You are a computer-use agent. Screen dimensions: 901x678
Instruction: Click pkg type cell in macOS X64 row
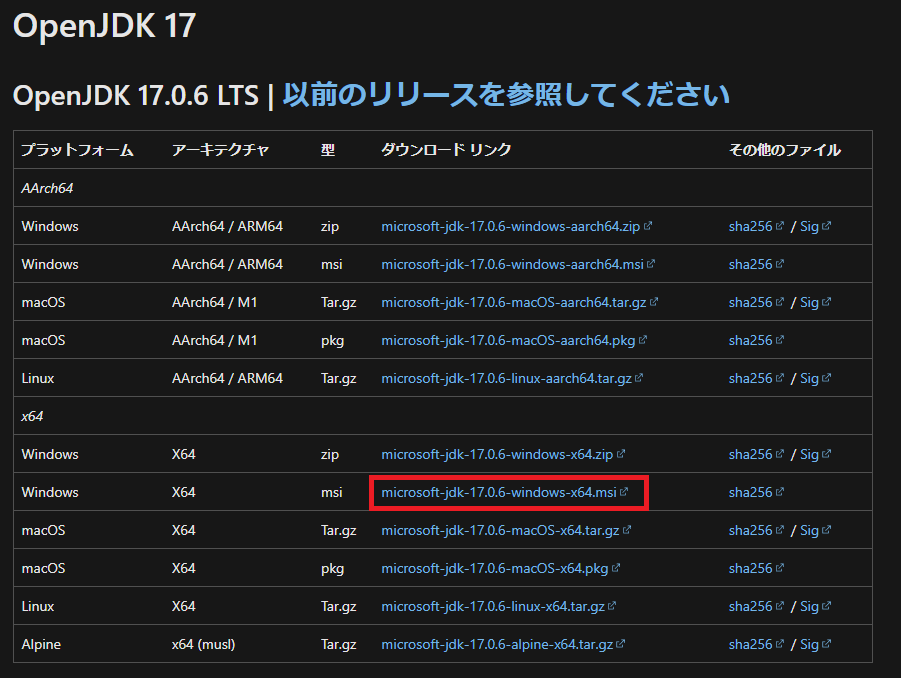tap(332, 568)
